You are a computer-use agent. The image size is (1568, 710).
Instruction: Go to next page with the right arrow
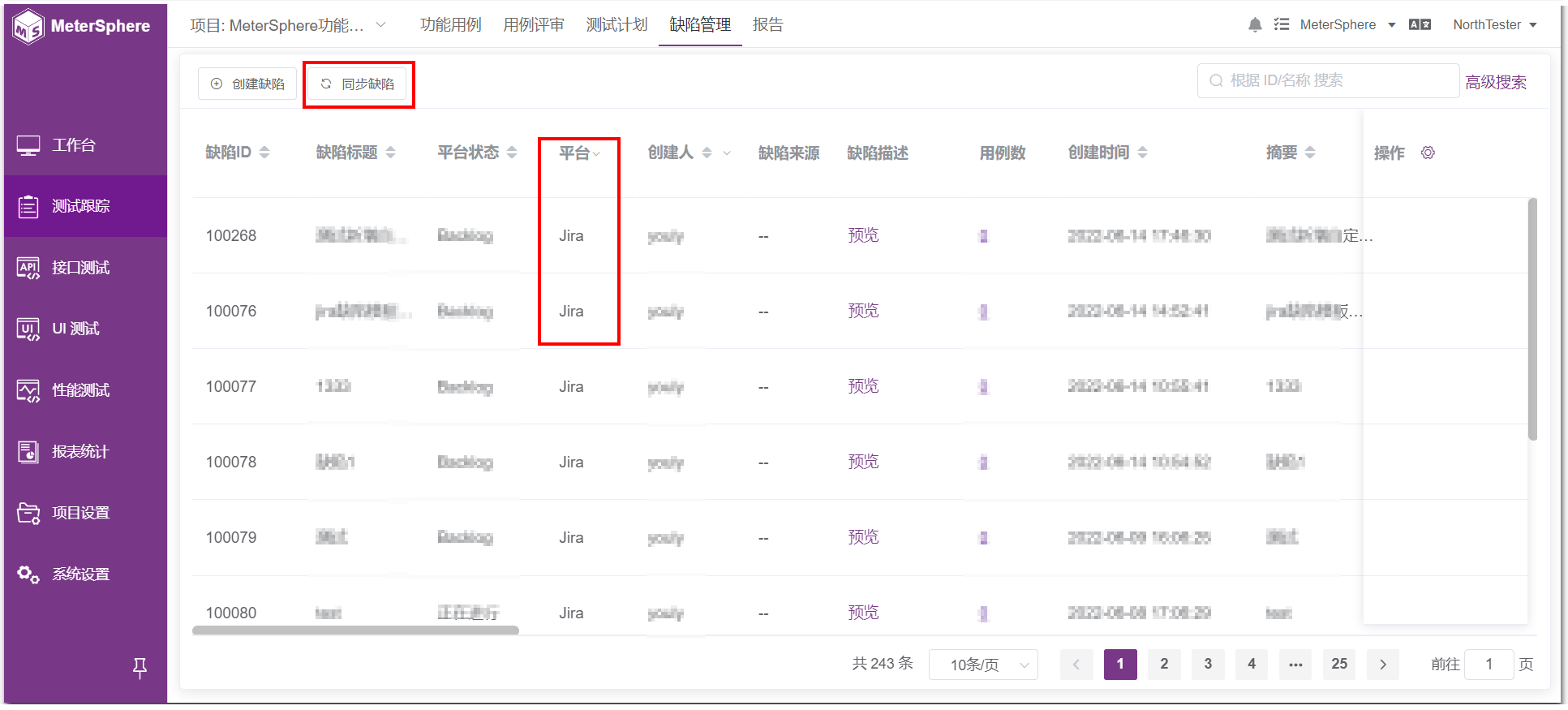pyautogui.click(x=1383, y=664)
